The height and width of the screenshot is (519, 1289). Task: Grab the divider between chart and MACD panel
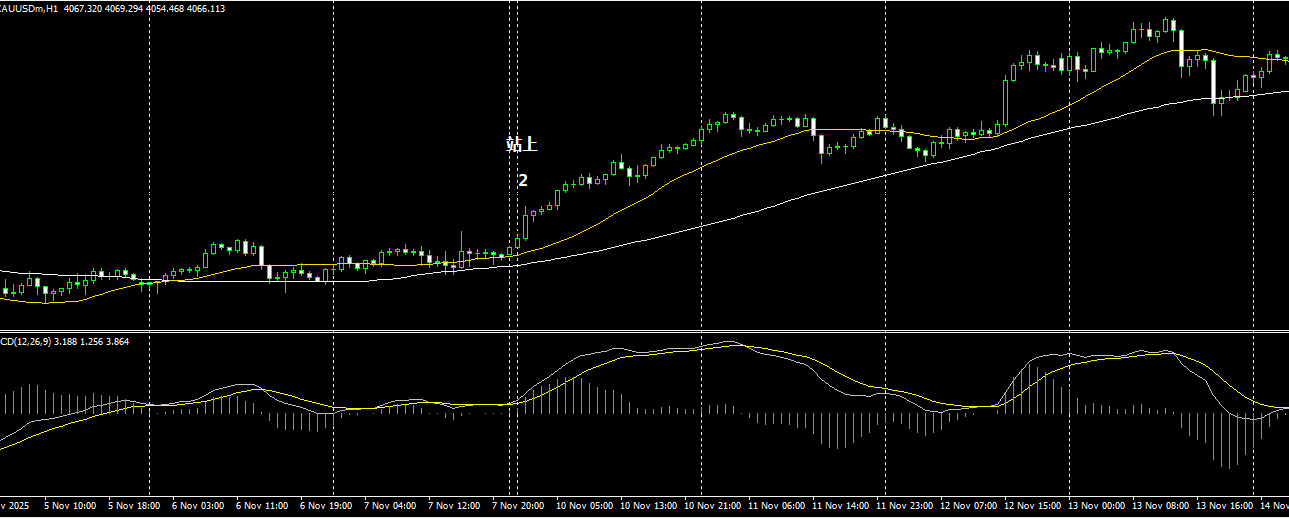[x=644, y=332]
